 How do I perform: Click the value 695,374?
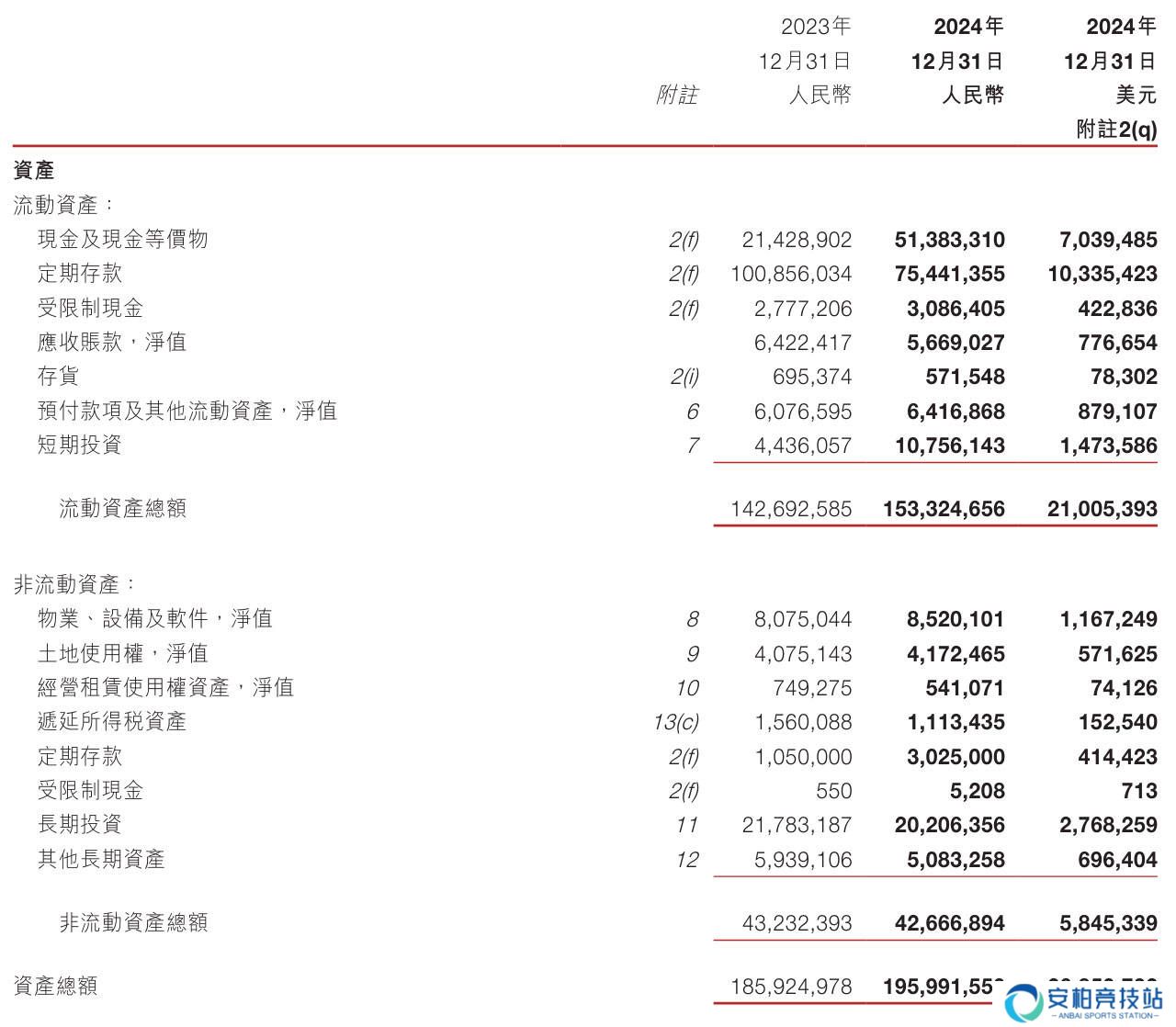(x=813, y=378)
